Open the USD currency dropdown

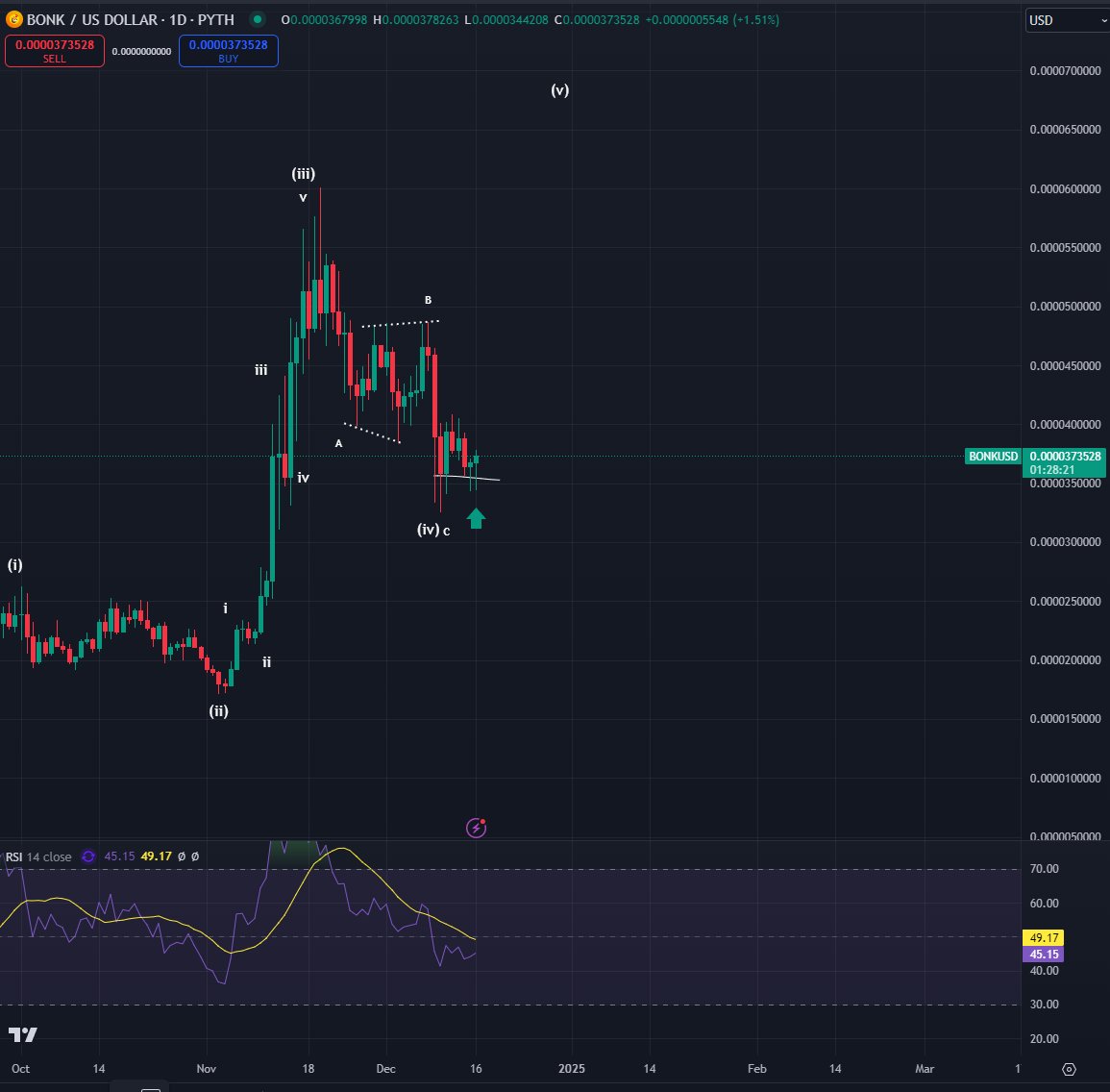1067,20
